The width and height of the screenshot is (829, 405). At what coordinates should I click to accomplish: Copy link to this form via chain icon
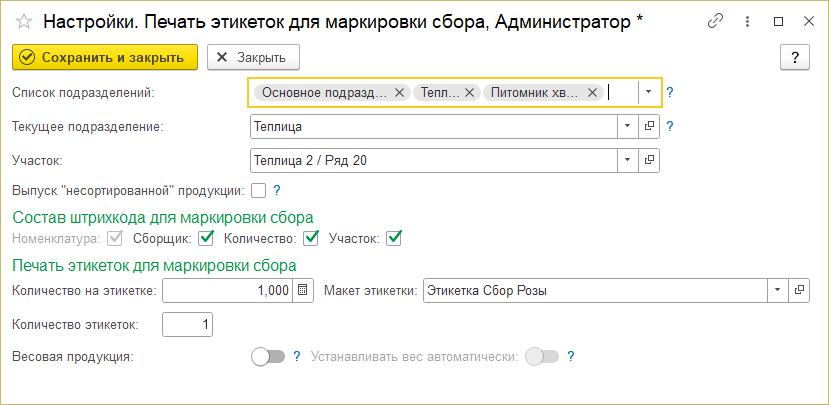tap(715, 21)
